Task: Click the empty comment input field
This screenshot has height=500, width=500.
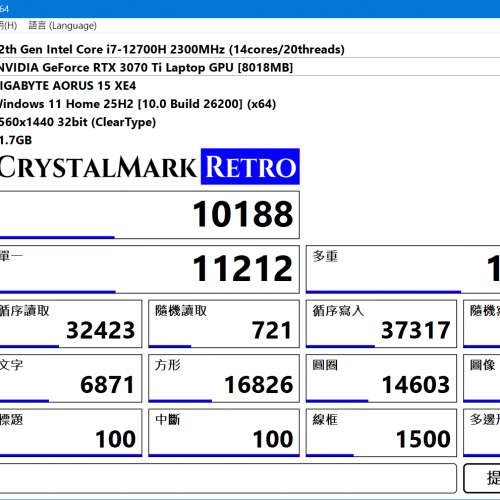Action: pyautogui.click(x=228, y=478)
